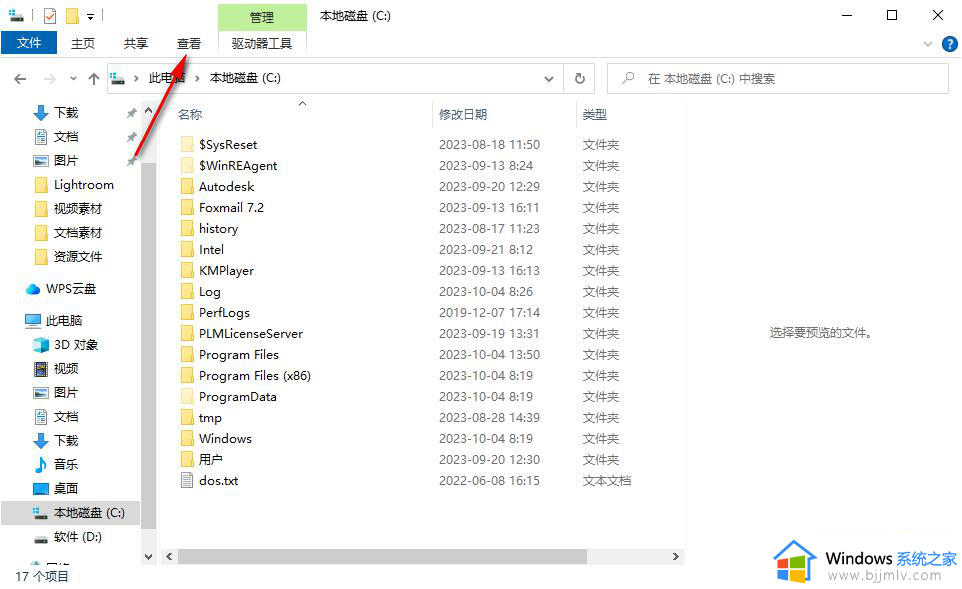Select the $WinREAgent folder

coord(237,166)
